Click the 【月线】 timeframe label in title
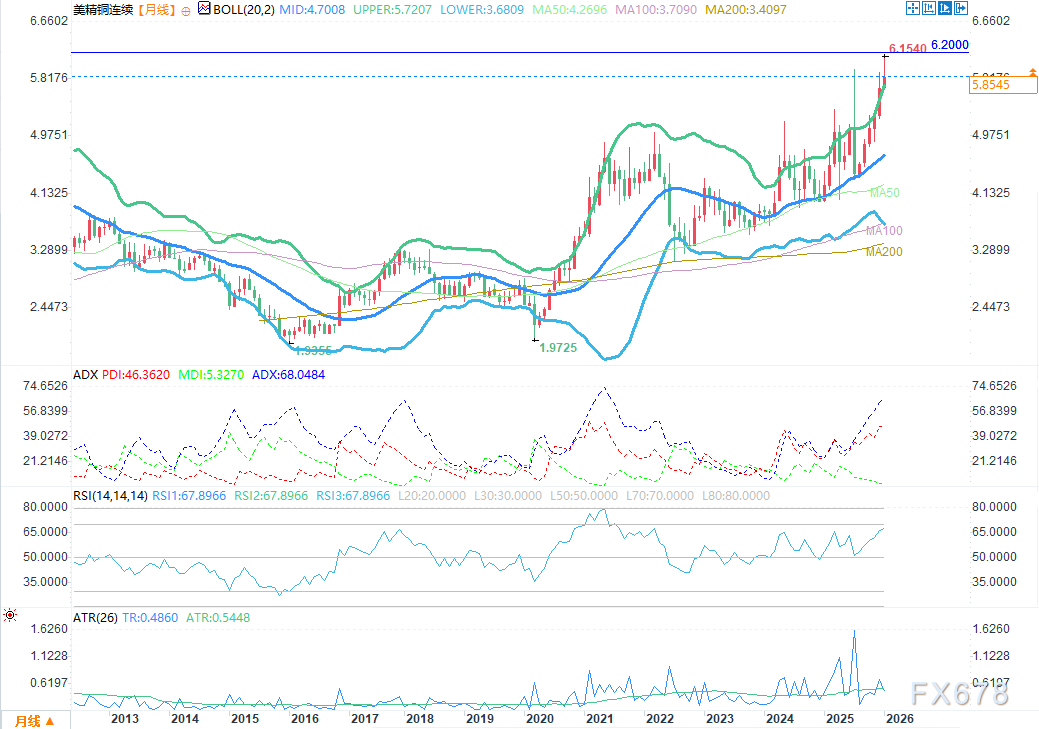 154,9
